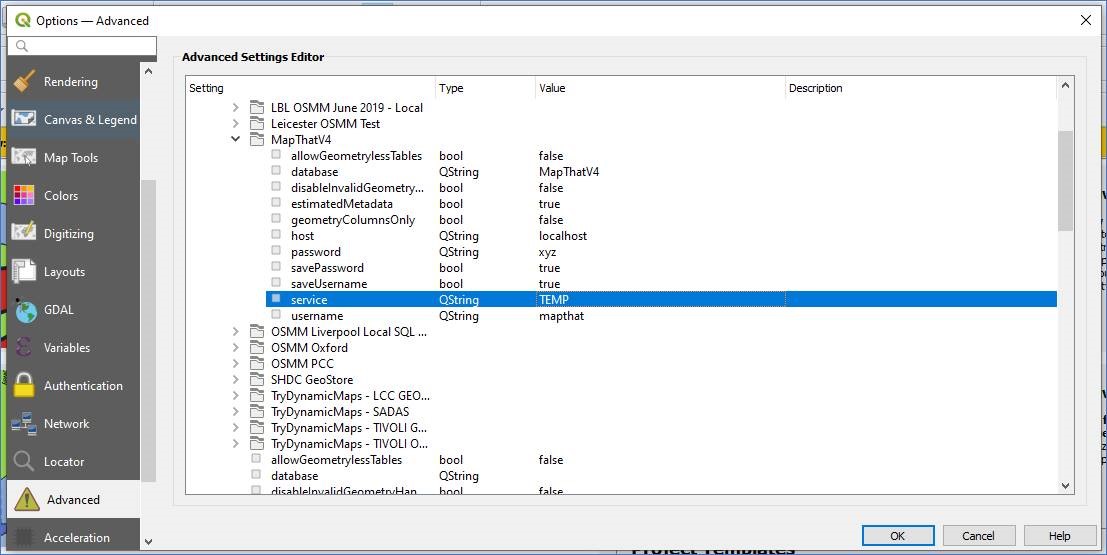Click the MapThatV4 folder icon
This screenshot has width=1107, height=555.
pos(257,140)
